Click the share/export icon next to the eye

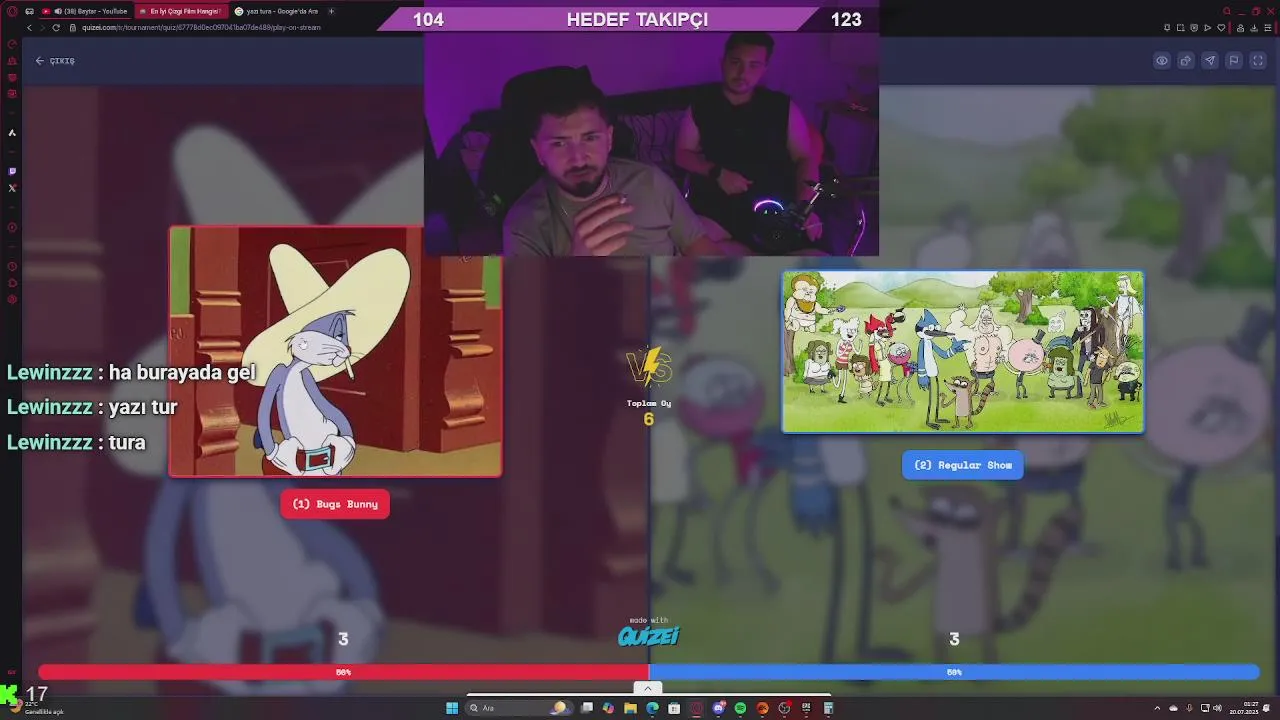pyautogui.click(x=1186, y=61)
